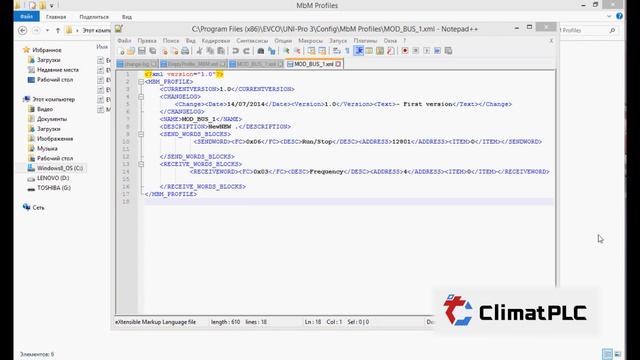Click 'length : 610' in status bar
Viewport: 640px width, 360px height.
click(225, 322)
